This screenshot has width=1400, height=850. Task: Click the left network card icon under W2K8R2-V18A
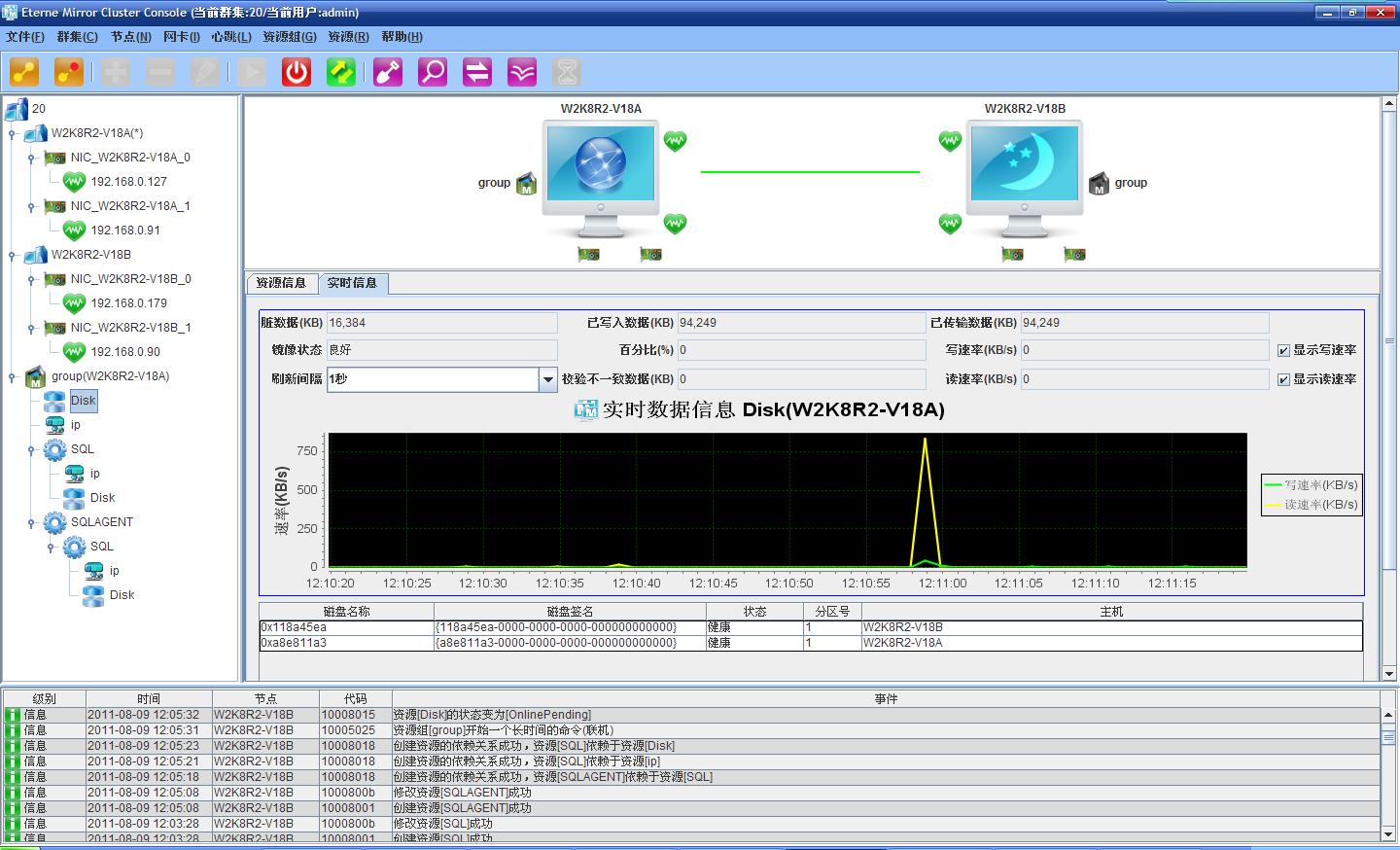[588, 255]
